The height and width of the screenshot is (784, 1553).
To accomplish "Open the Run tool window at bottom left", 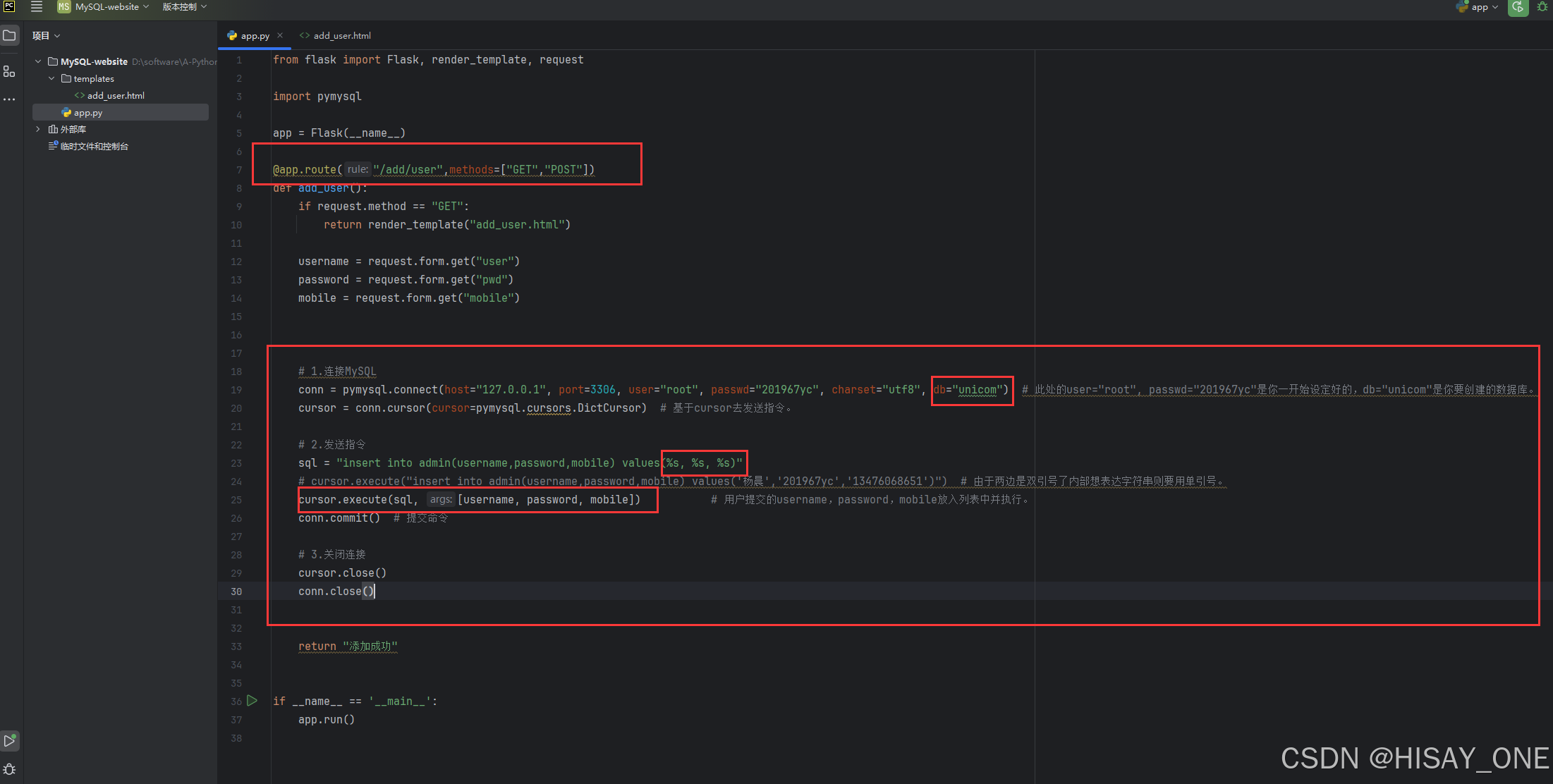I will point(10,741).
